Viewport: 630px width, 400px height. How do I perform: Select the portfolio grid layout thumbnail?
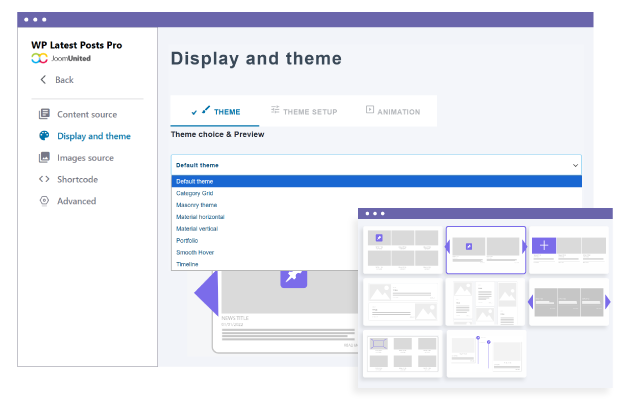click(403, 354)
